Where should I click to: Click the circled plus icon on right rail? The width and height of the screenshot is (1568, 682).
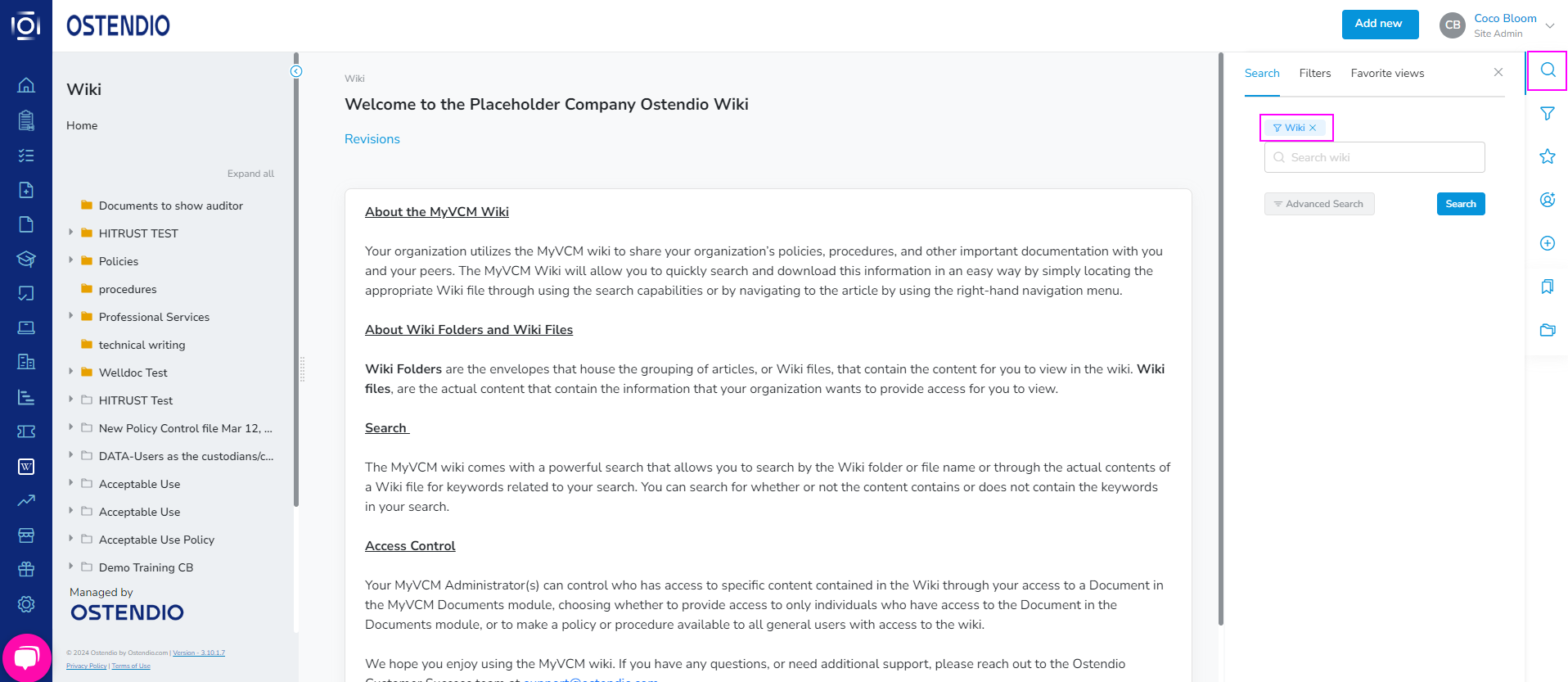[1548, 243]
